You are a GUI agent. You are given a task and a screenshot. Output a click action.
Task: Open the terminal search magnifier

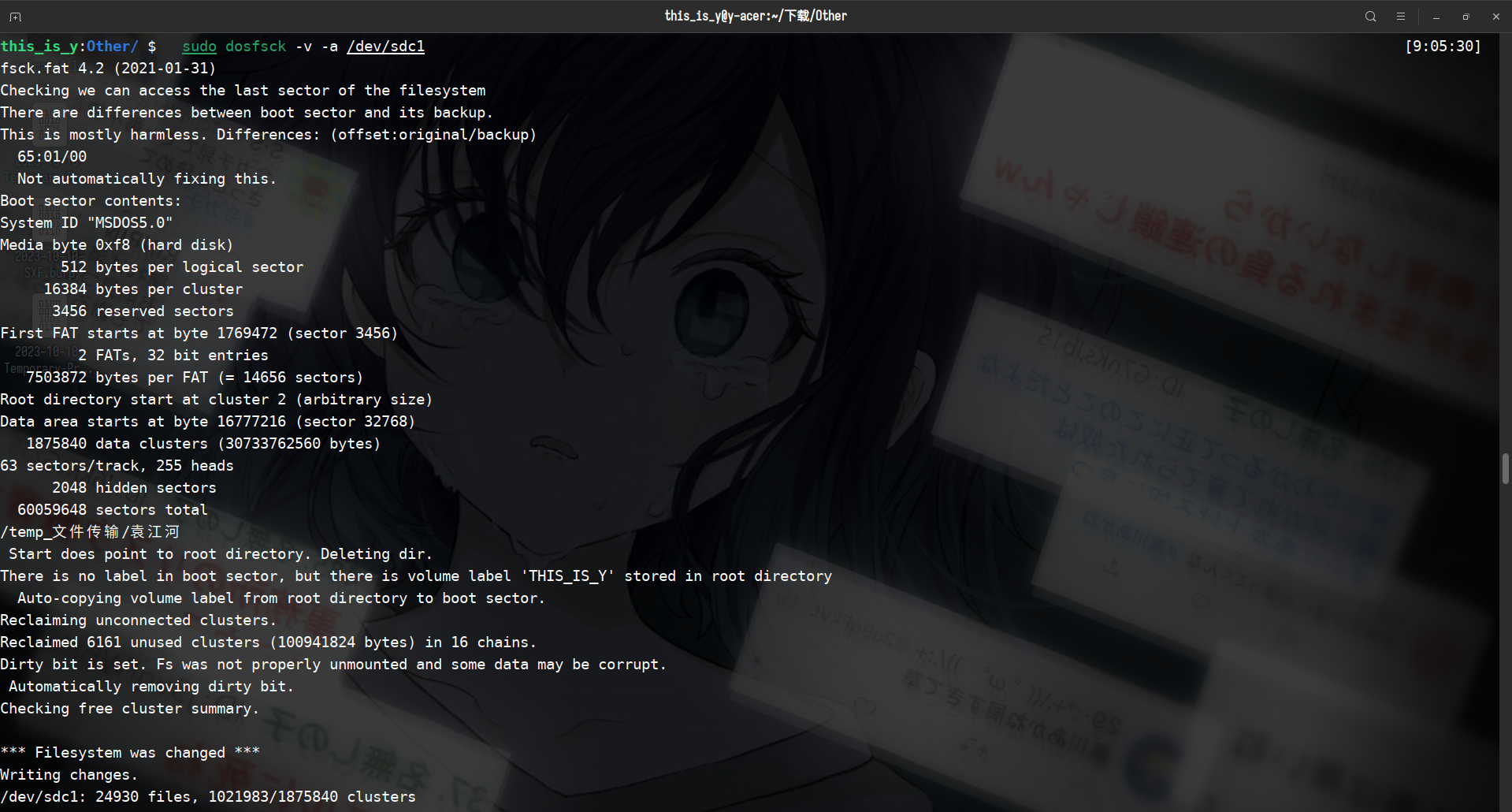click(x=1371, y=17)
